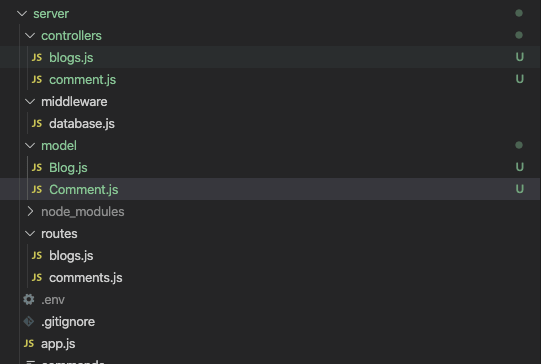
Task: Collapse the middleware folder chevron
Action: click(30, 101)
